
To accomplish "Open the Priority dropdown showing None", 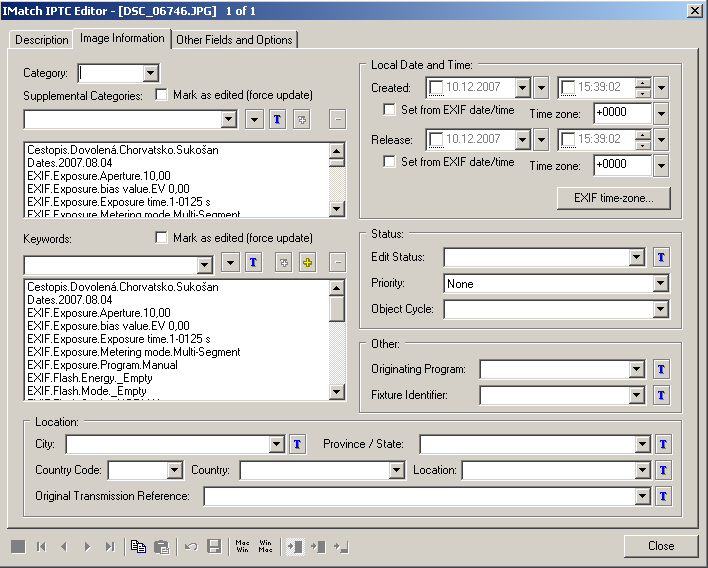I will (x=661, y=284).
